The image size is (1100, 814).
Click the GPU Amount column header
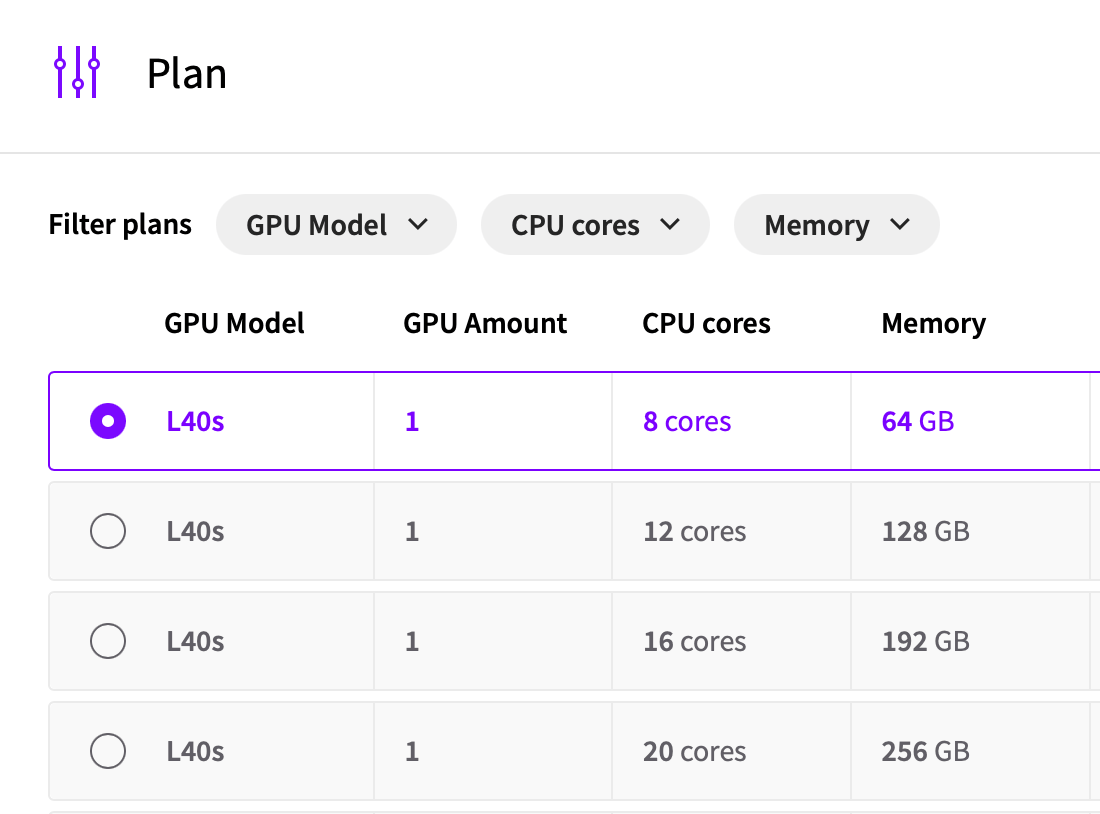point(484,323)
